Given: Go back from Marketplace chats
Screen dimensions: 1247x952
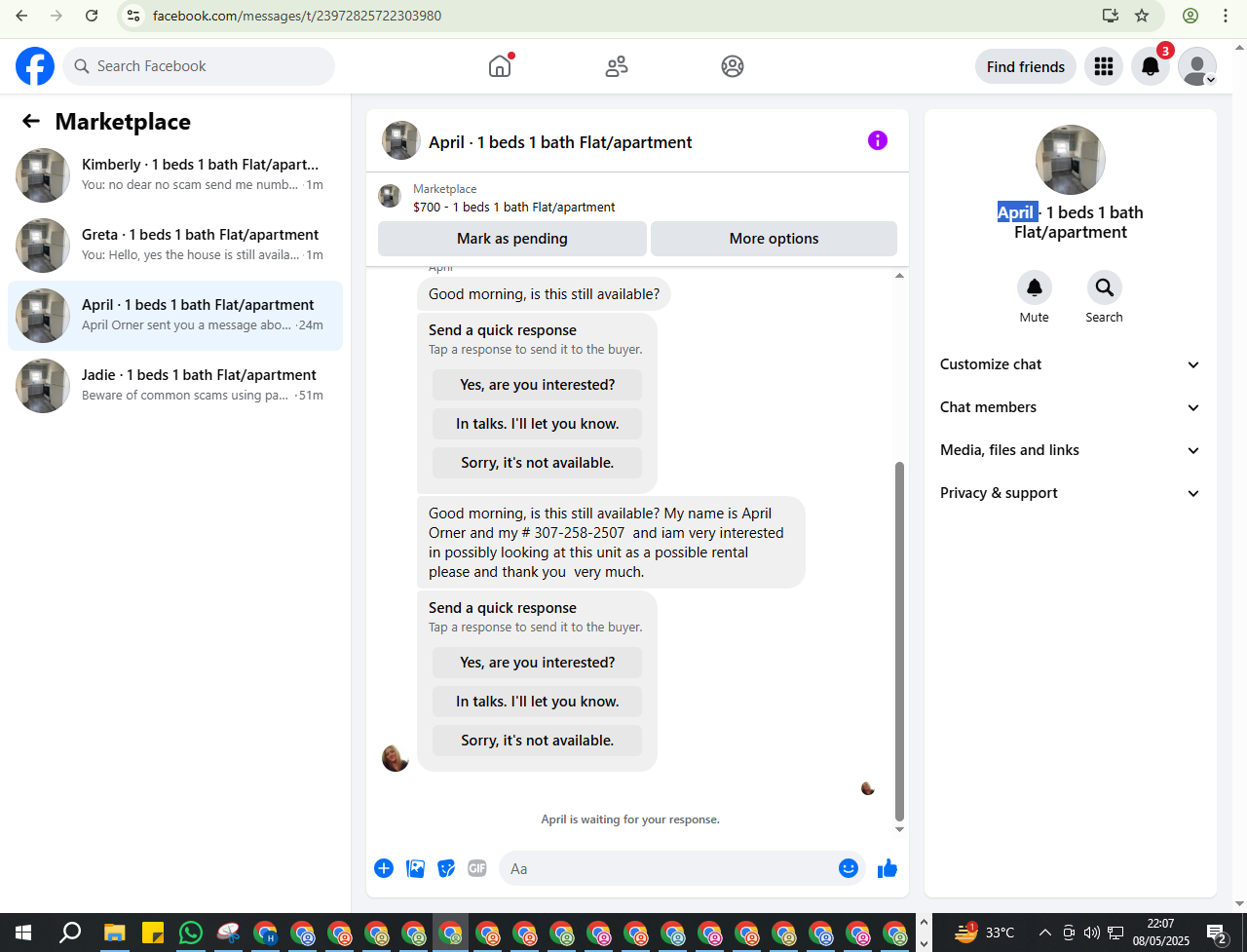Looking at the screenshot, I should tap(31, 121).
